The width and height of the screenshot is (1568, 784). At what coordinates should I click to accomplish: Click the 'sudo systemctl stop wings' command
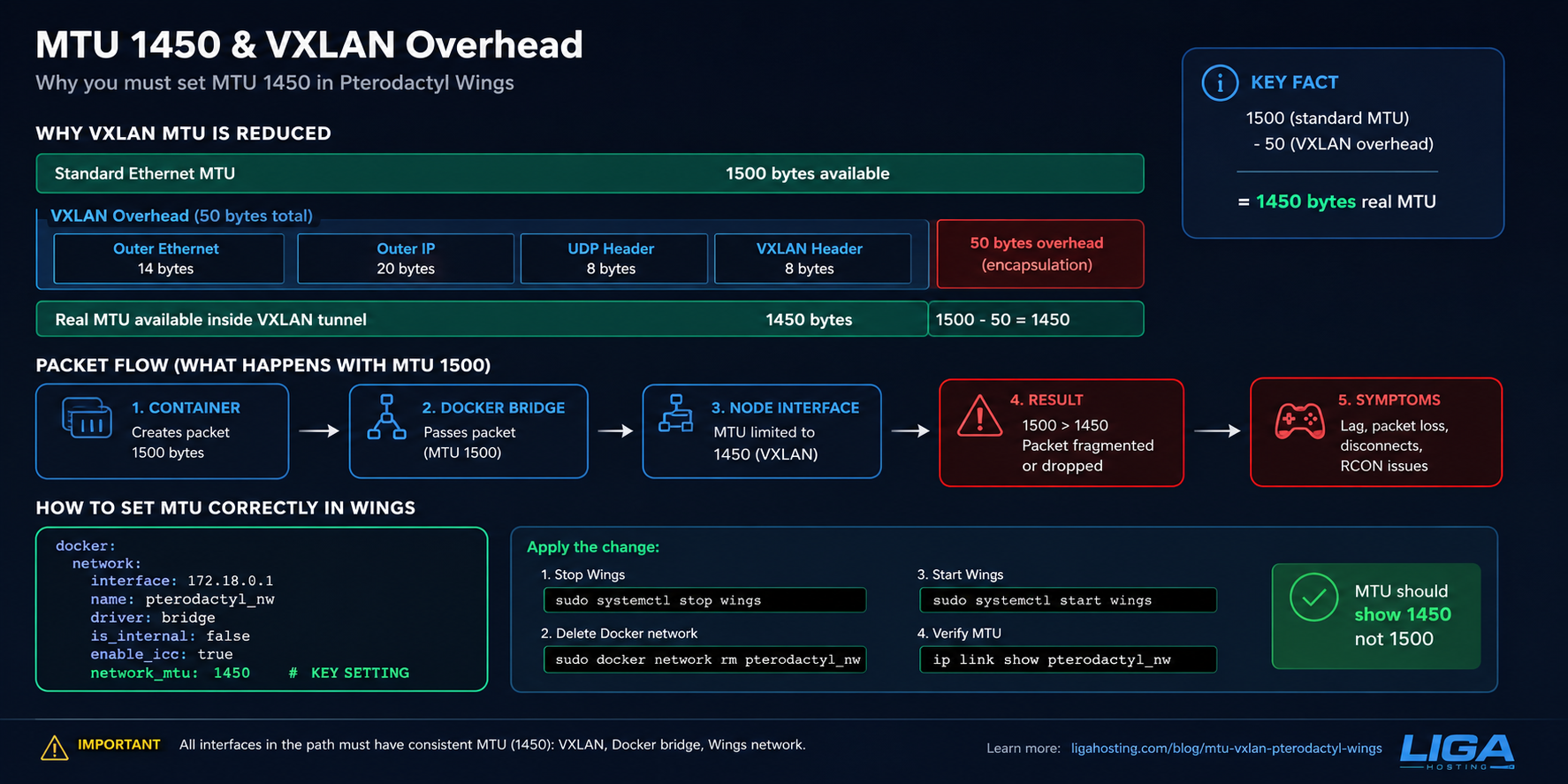(x=704, y=600)
